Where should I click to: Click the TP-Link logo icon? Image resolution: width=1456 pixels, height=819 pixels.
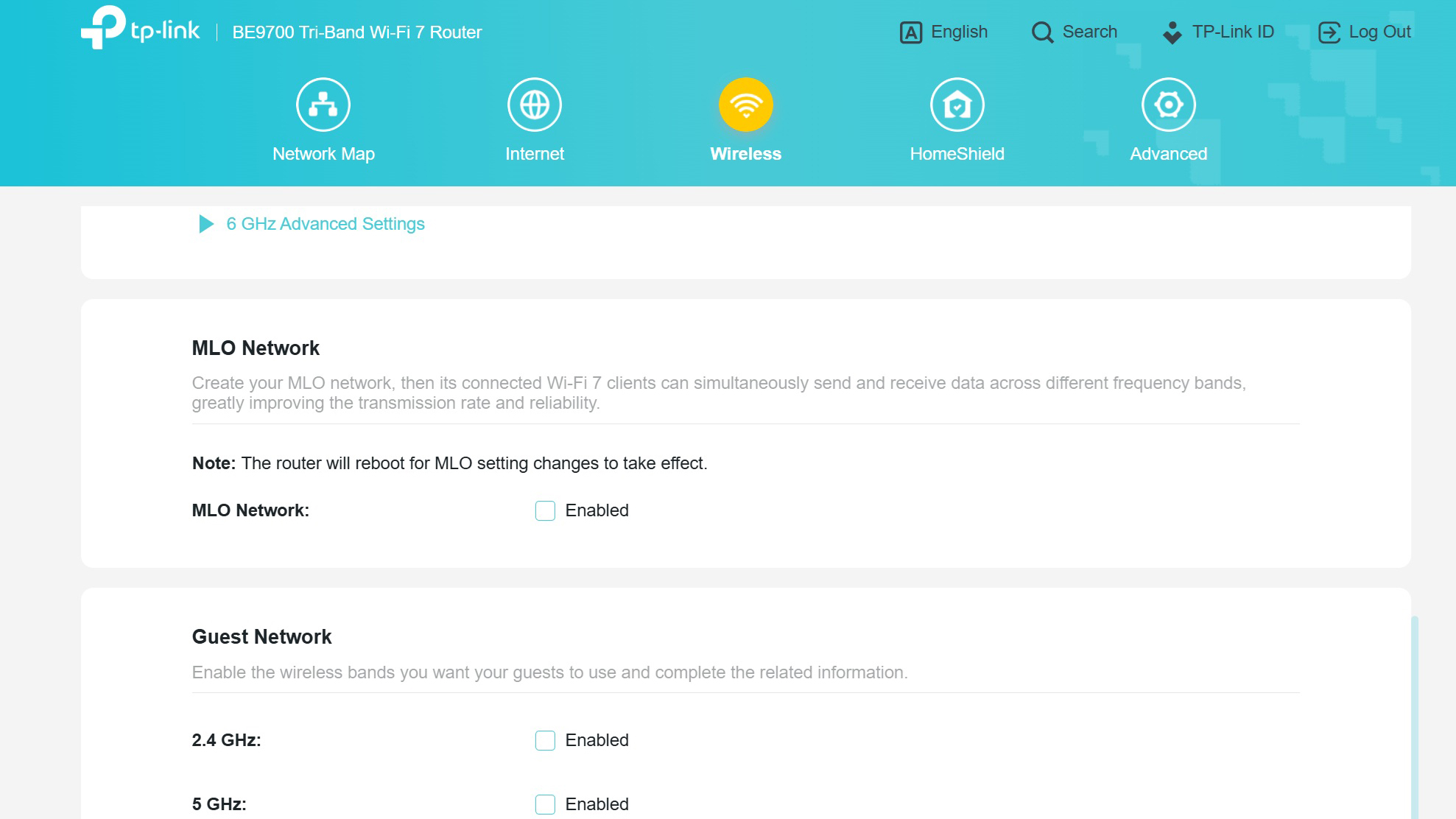pyautogui.click(x=102, y=27)
